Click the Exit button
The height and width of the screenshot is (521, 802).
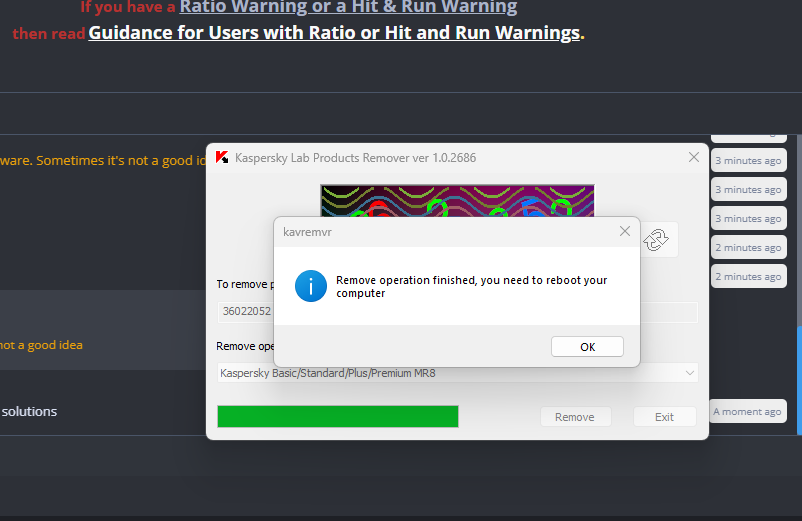pyautogui.click(x=664, y=417)
